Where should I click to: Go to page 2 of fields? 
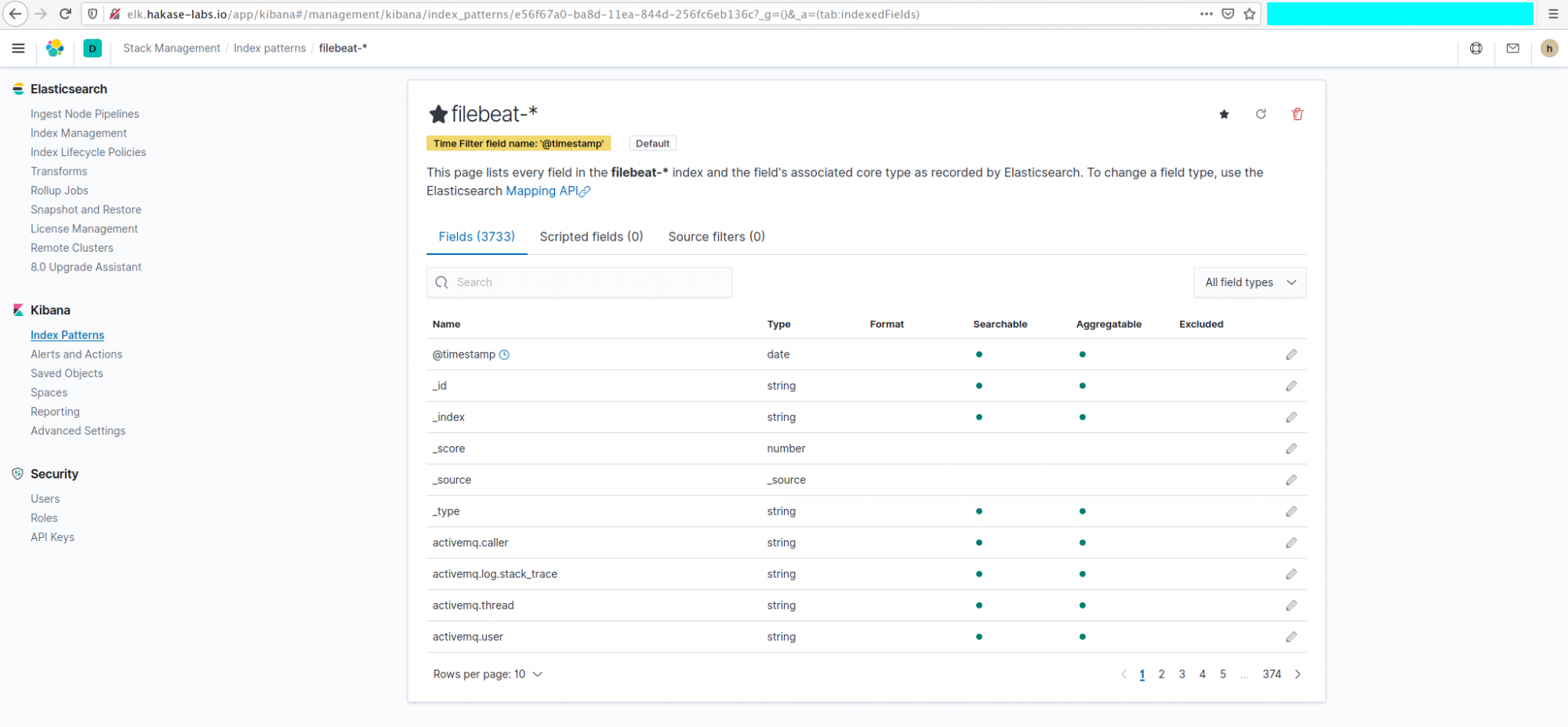pyautogui.click(x=1161, y=674)
